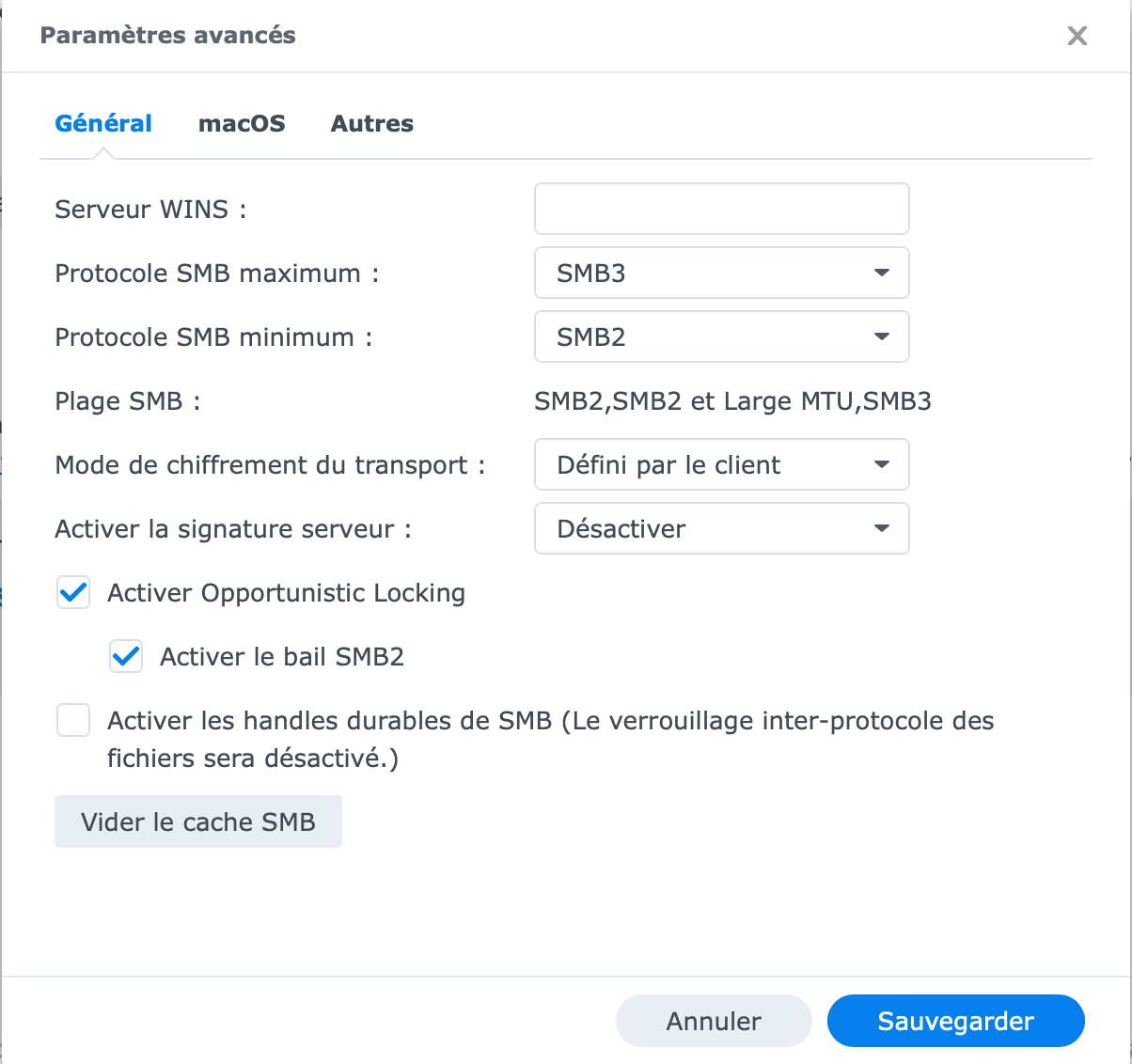Click the Activer Opportunistic Locking label text

tap(287, 593)
